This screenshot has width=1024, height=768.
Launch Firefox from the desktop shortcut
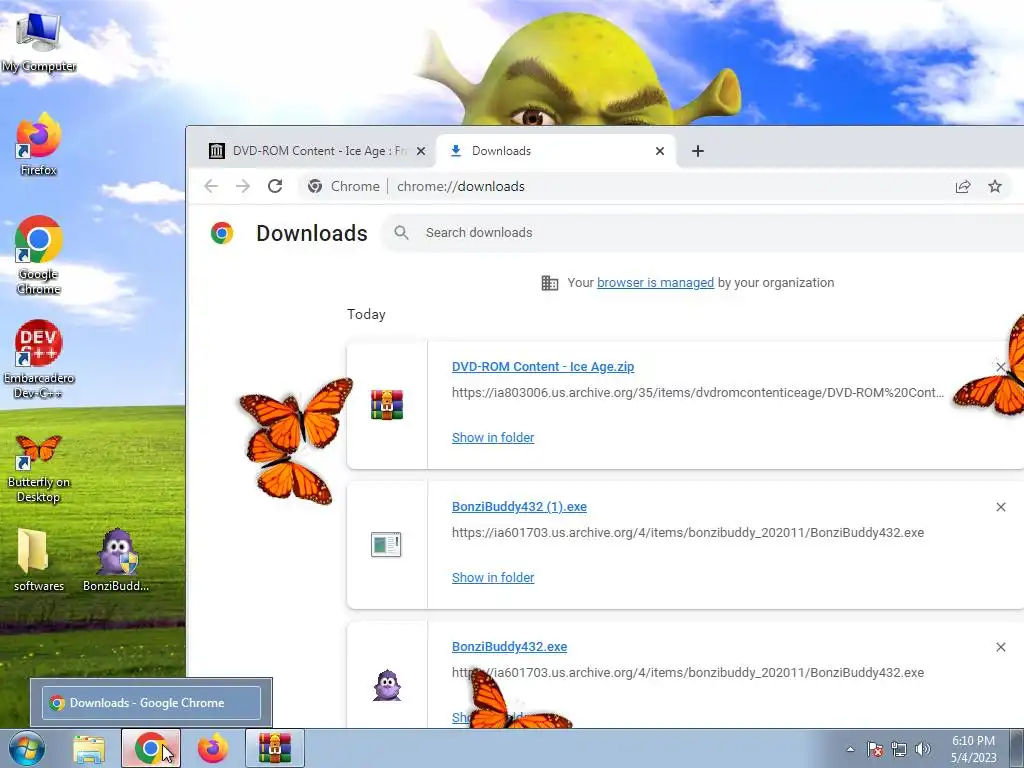(39, 144)
